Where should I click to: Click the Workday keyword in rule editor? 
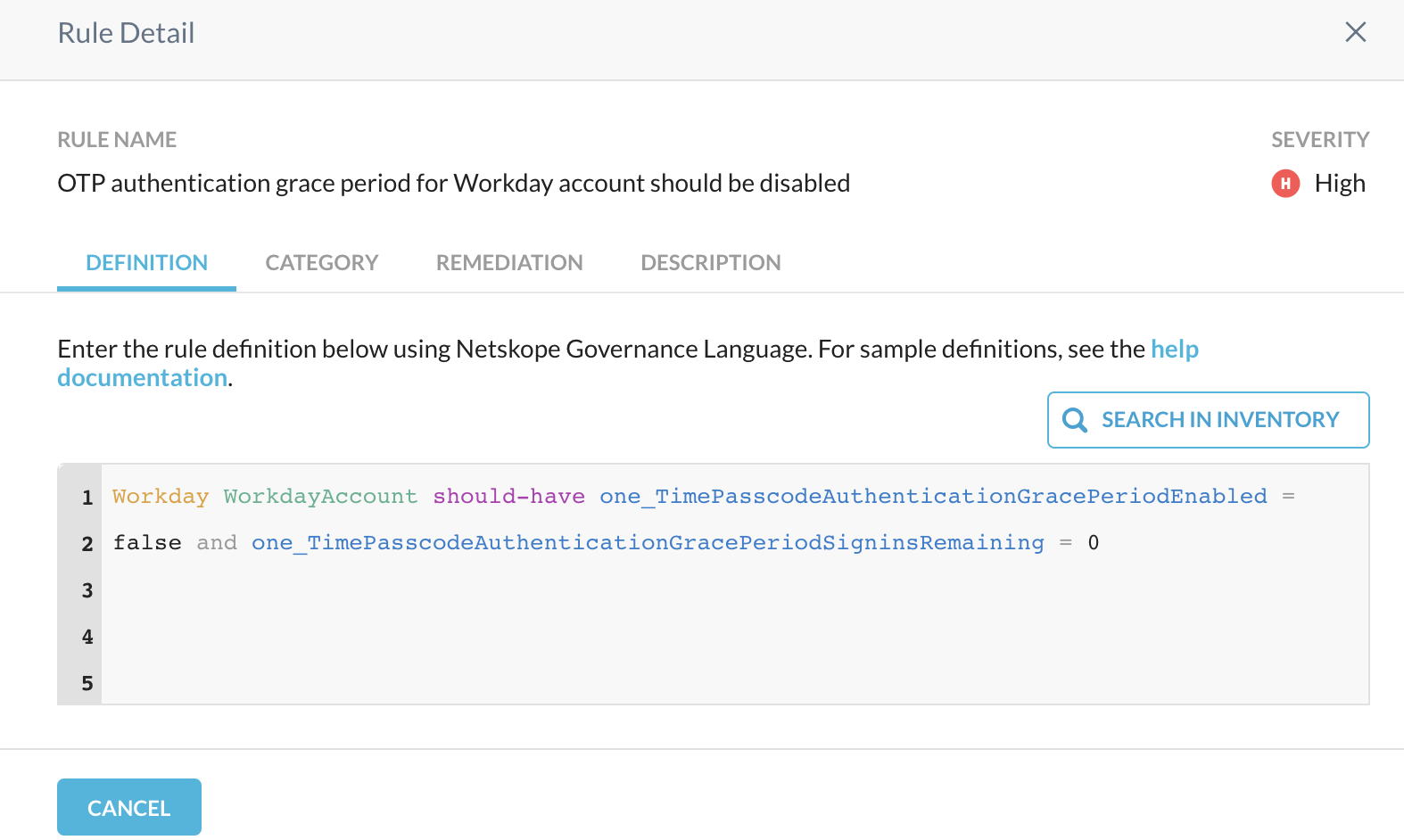click(x=161, y=497)
